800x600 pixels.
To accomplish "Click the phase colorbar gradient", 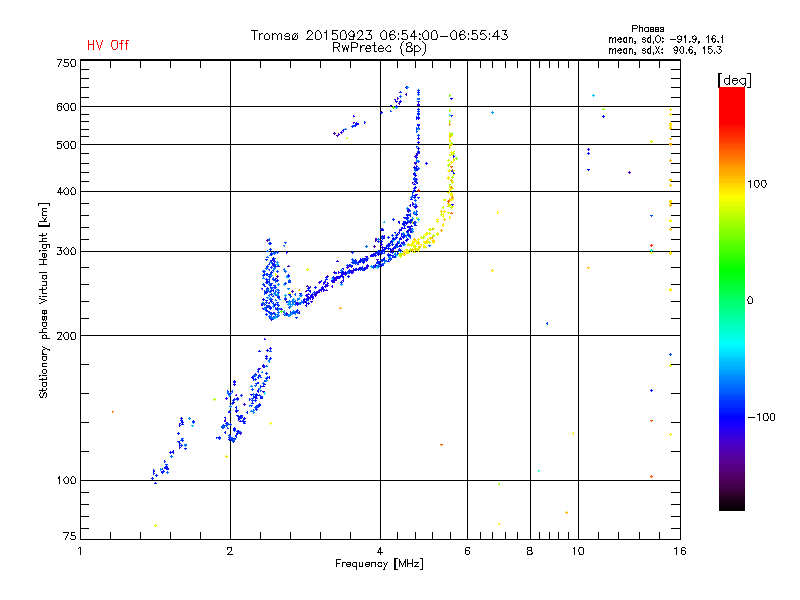I will (x=732, y=298).
